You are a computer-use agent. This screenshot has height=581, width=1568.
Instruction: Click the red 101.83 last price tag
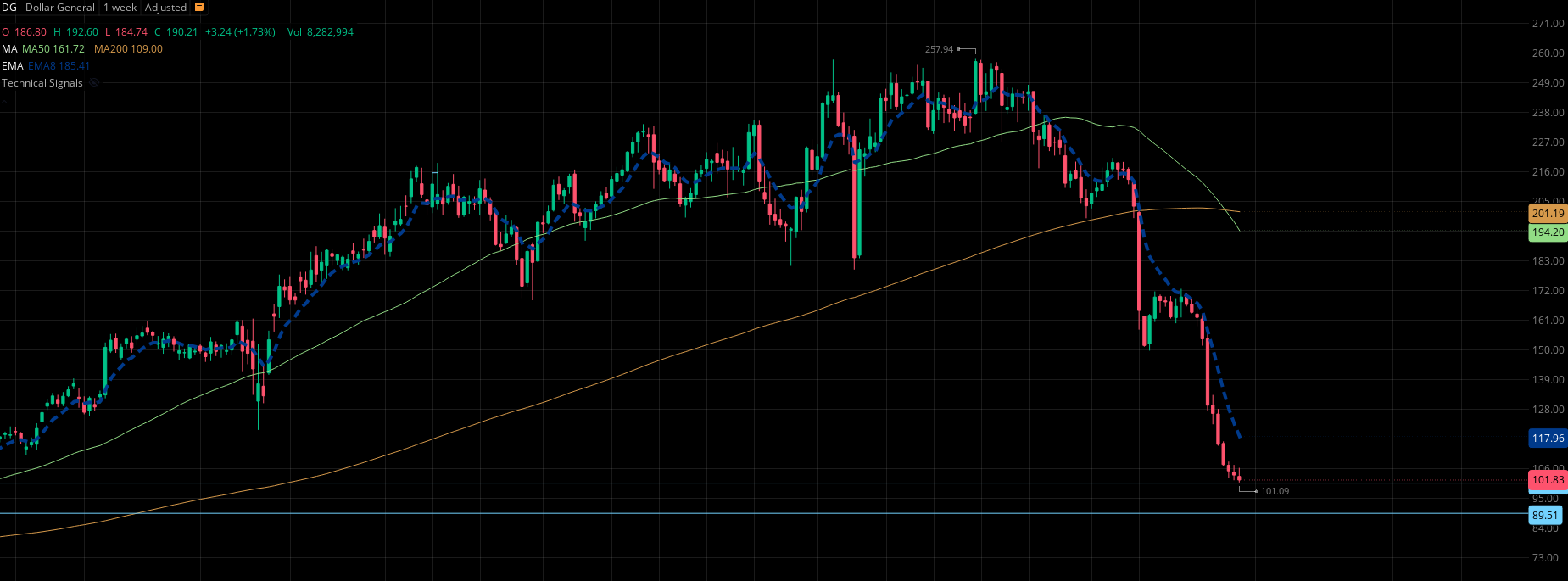pos(1548,480)
